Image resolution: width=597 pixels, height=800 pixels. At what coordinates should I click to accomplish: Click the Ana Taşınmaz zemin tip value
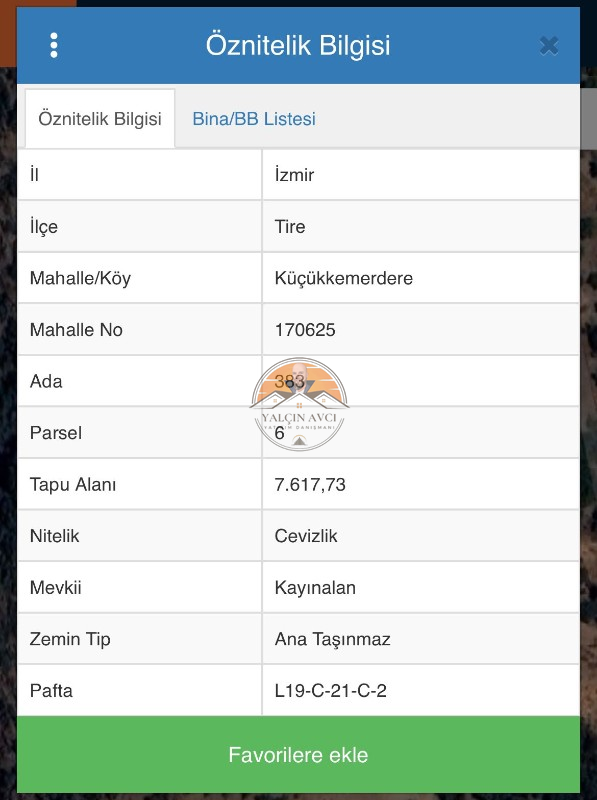pyautogui.click(x=332, y=639)
